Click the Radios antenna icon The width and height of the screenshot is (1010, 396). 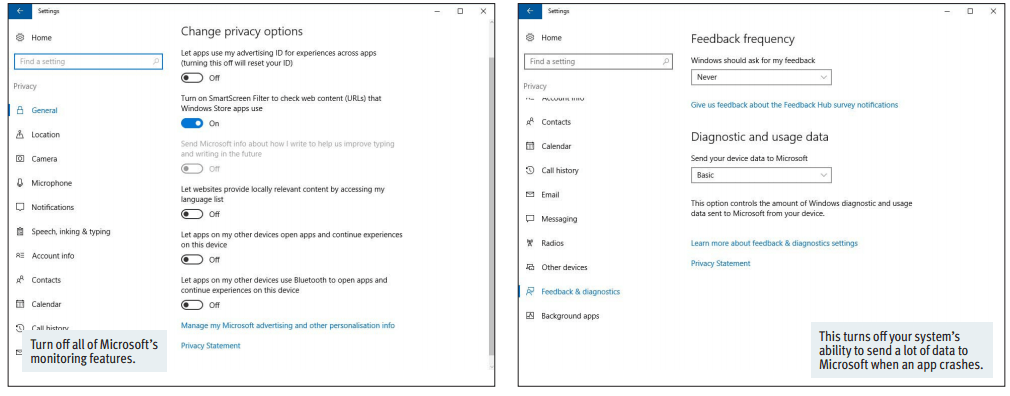coord(530,243)
